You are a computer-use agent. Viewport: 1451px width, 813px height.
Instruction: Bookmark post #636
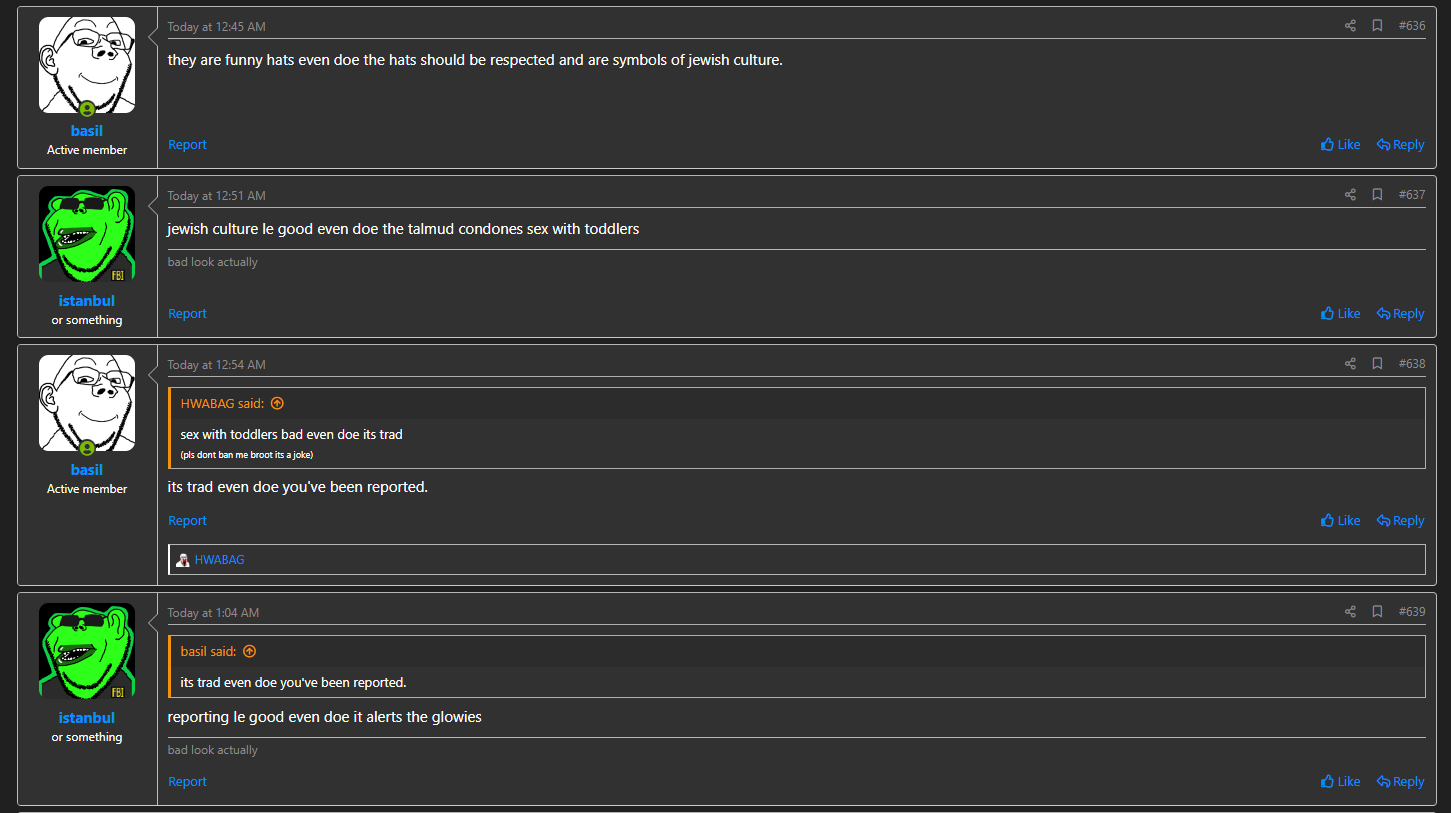1377,26
